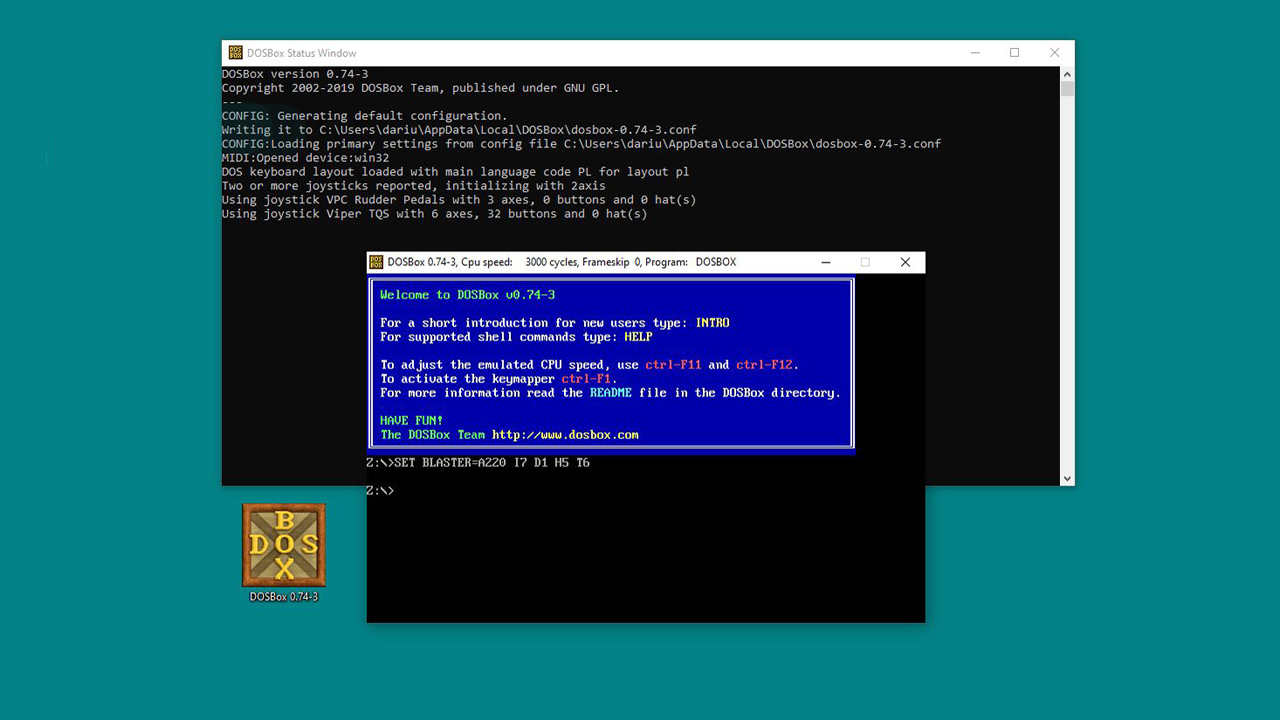Image resolution: width=1280 pixels, height=720 pixels.
Task: Click the scrollbar up arrow in the Status Window
Action: pyautogui.click(x=1066, y=72)
